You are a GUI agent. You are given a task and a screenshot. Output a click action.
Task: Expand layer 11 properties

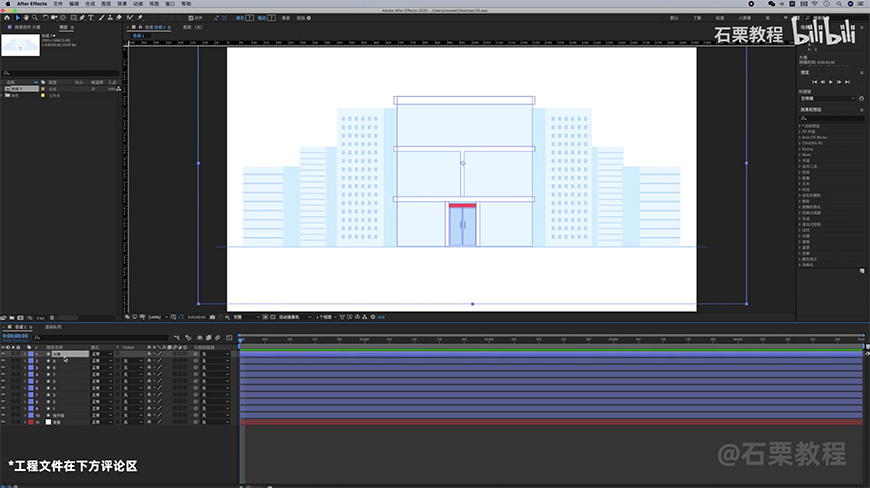tap(25, 422)
